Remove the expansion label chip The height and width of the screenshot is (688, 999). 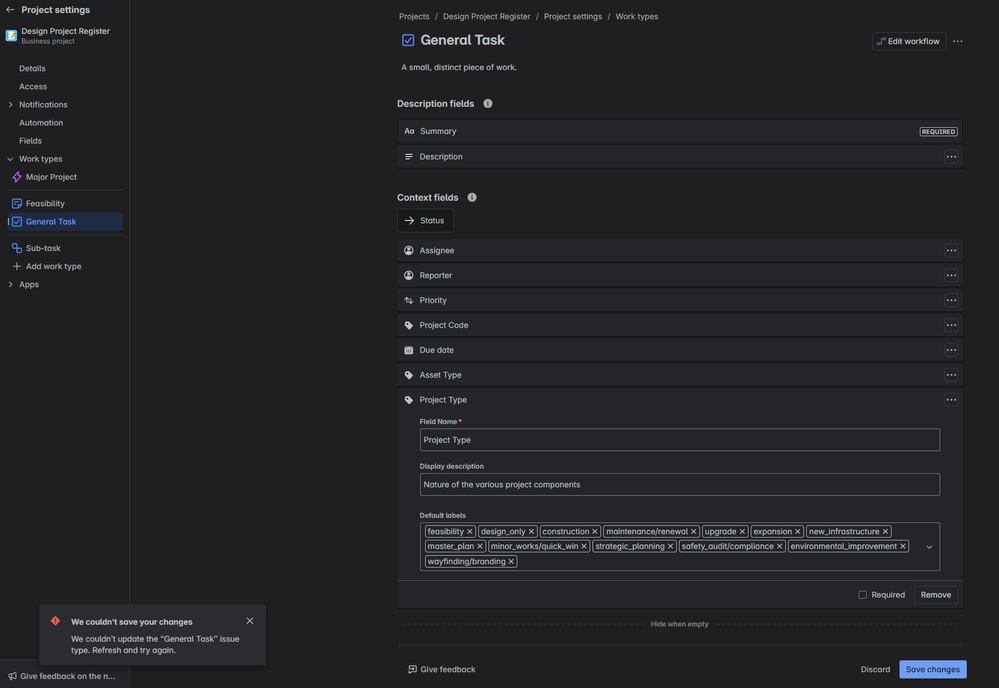tap(797, 531)
